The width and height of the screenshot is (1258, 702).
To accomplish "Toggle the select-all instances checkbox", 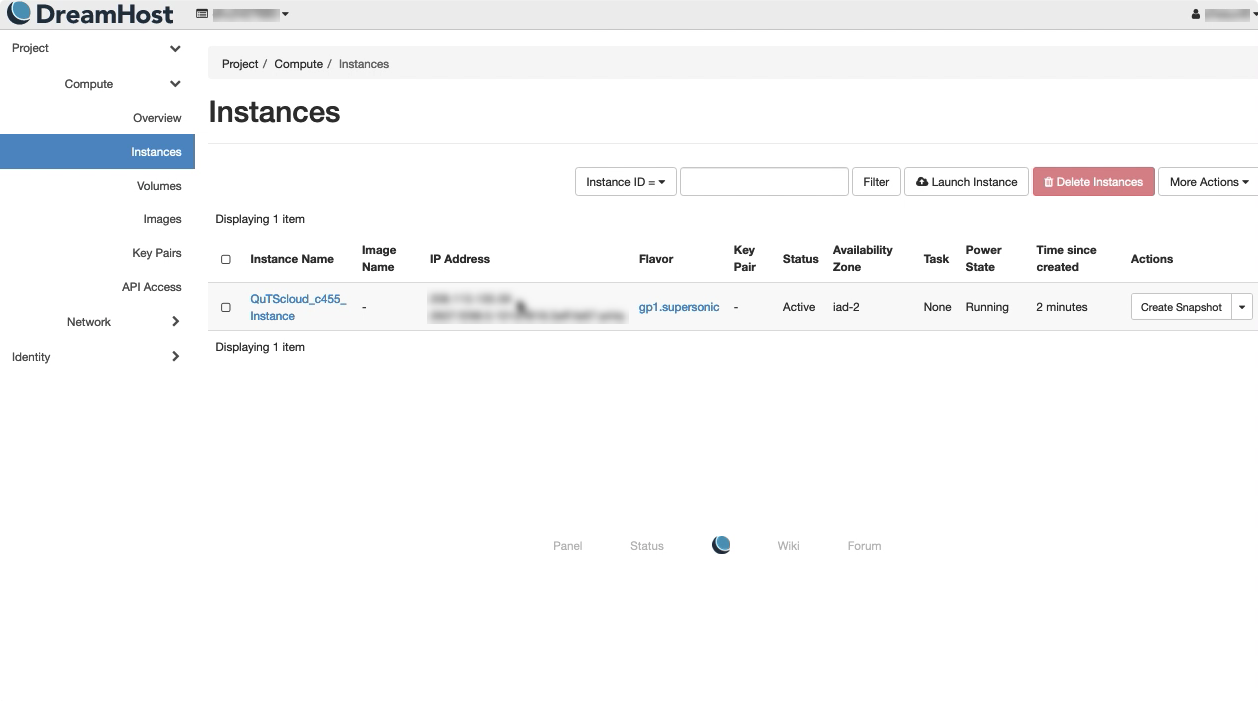I will [226, 259].
